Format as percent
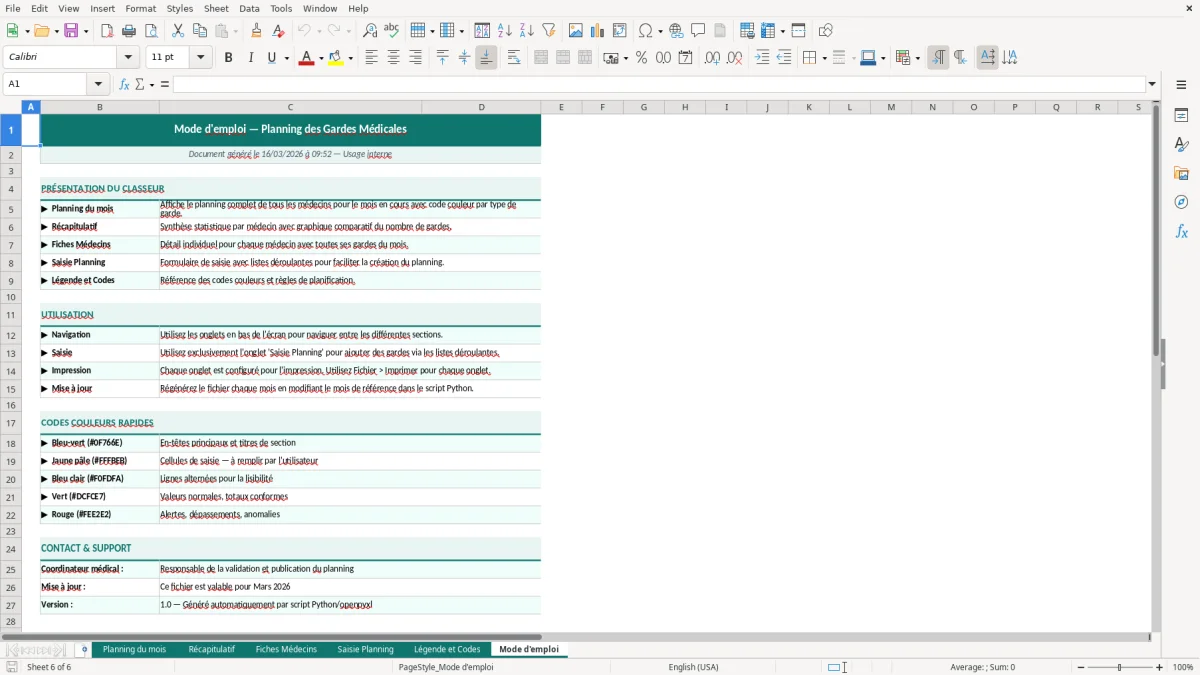The width and height of the screenshot is (1200, 675). pyautogui.click(x=641, y=58)
